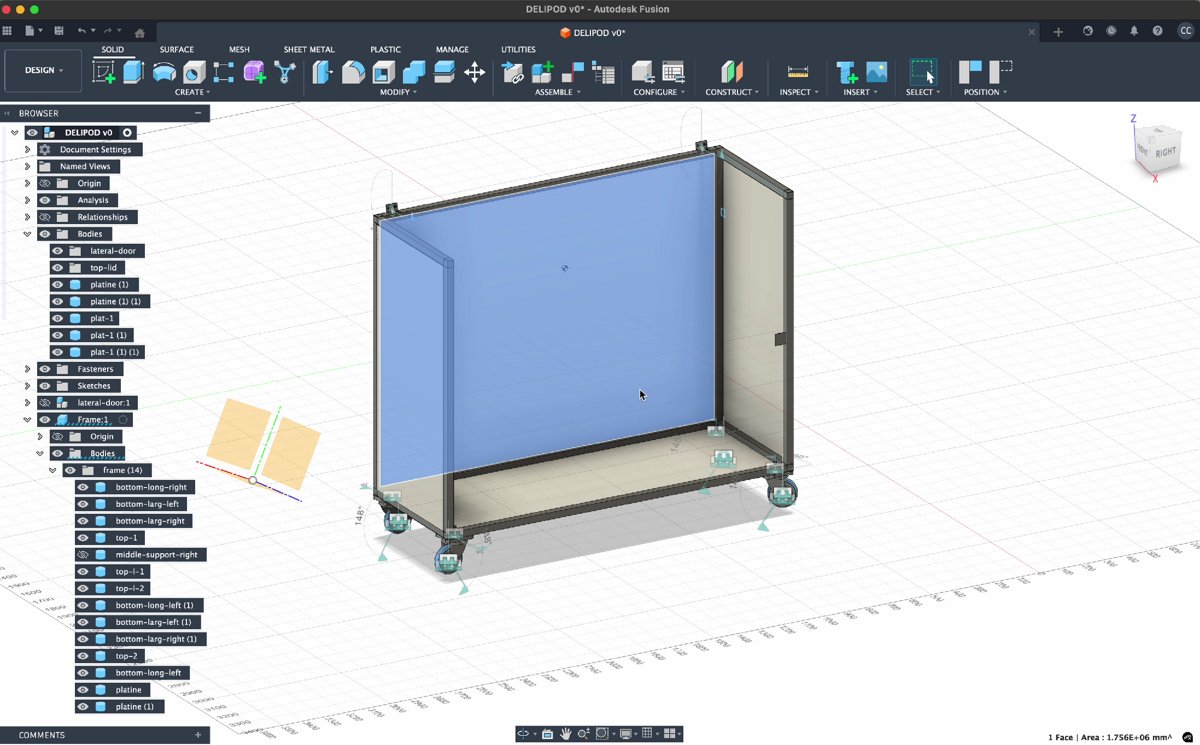
Task: Select the Shell tool icon
Action: pyautogui.click(x=384, y=71)
